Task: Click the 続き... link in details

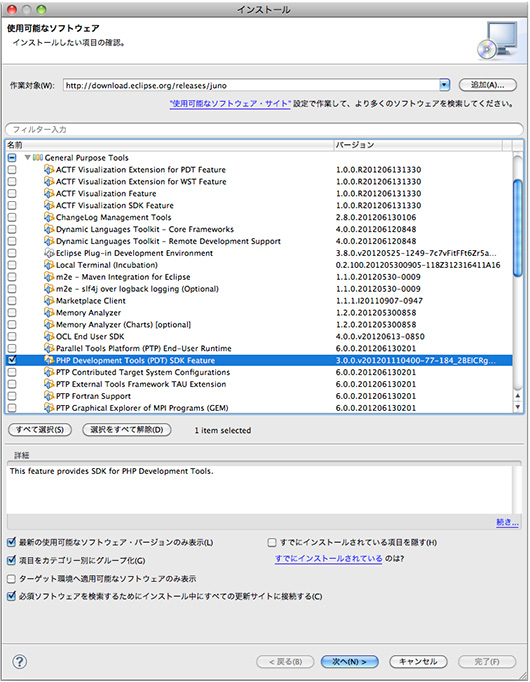Action: [507, 522]
